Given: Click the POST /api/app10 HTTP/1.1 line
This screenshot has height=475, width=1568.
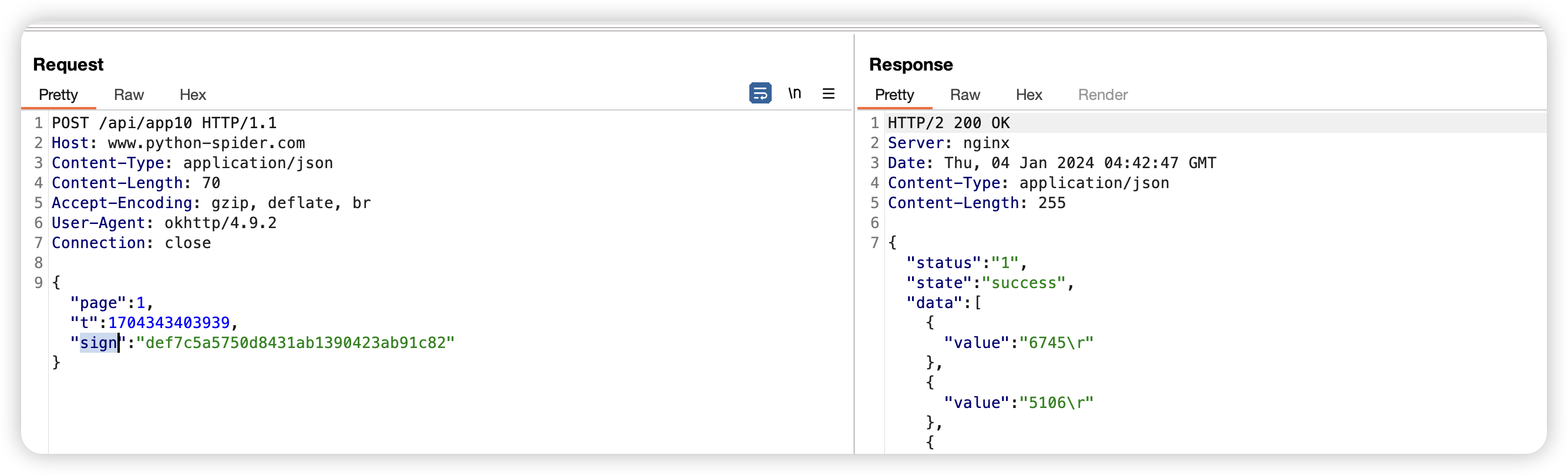Looking at the screenshot, I should [x=164, y=123].
